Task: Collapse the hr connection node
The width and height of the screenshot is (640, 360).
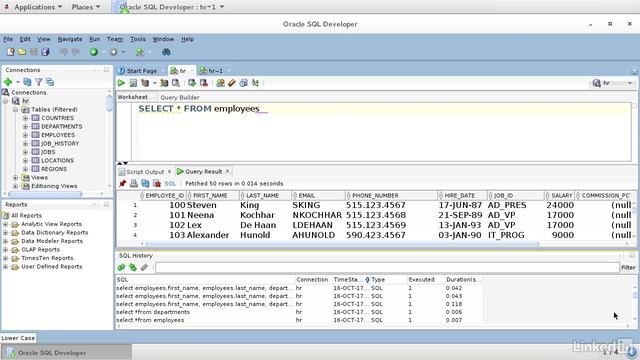Action: 6,101
